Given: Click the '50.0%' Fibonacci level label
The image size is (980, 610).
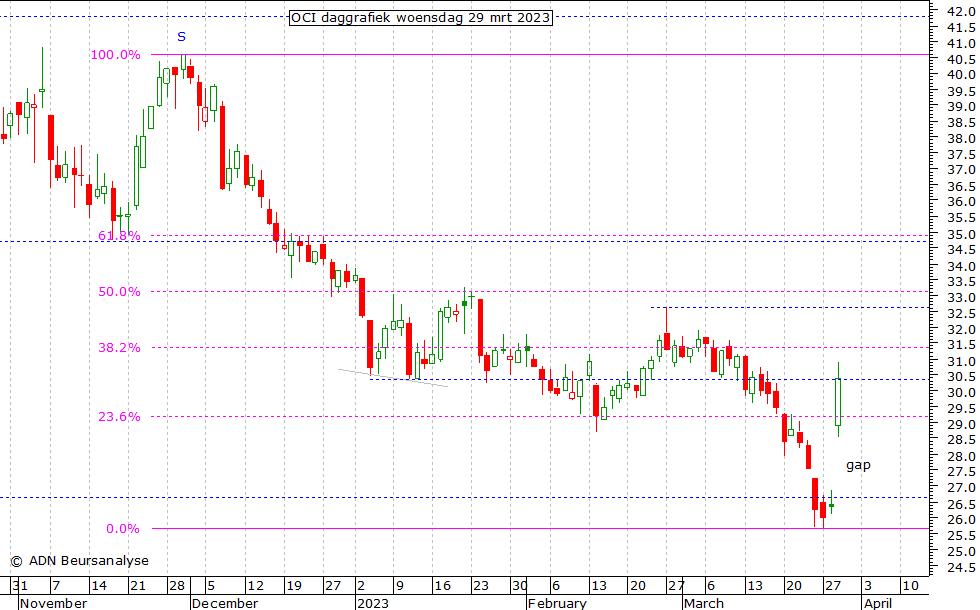Looking at the screenshot, I should (119, 292).
